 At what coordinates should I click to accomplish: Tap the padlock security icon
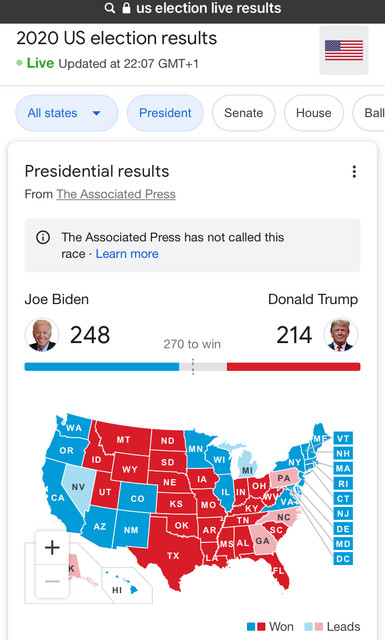127,8
